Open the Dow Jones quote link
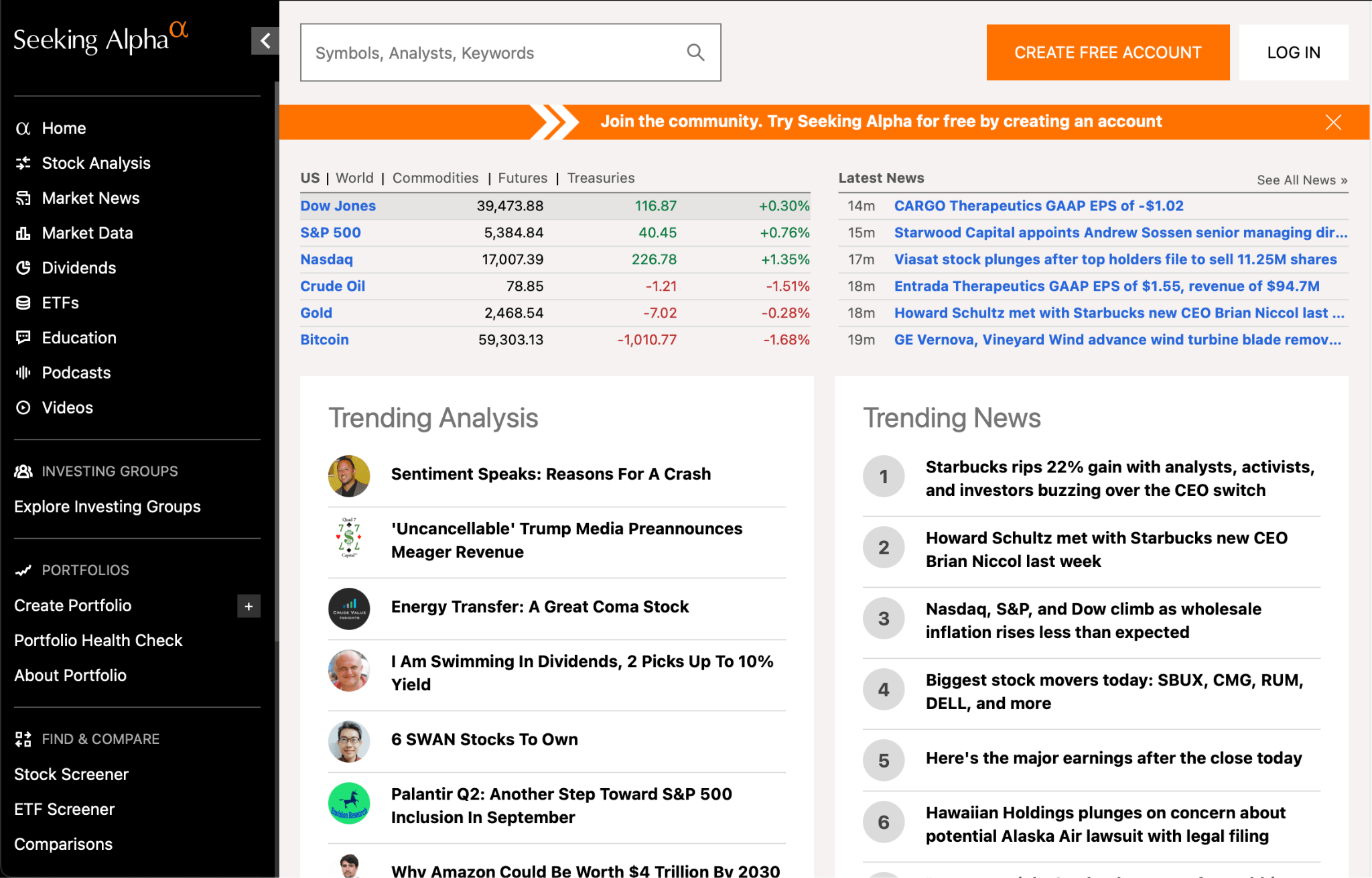 pyautogui.click(x=338, y=206)
